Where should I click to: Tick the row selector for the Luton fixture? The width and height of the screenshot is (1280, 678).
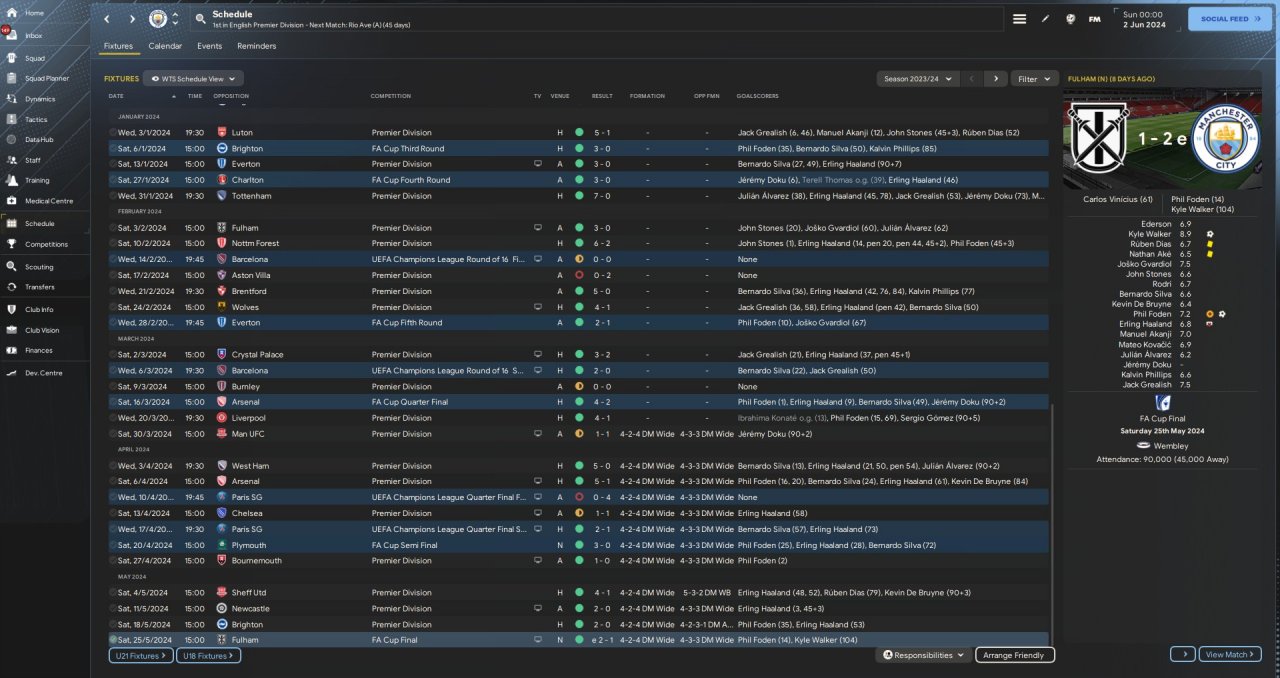(x=113, y=132)
